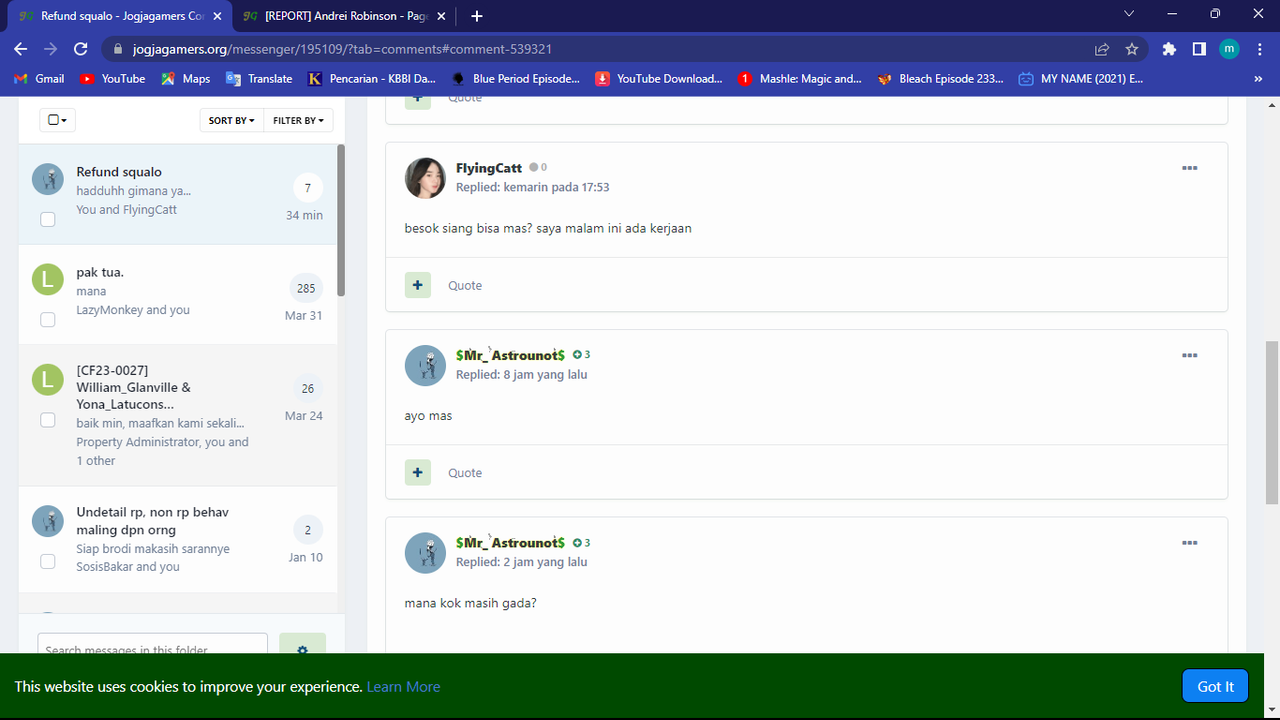
Task: Quote the ayo mas reply
Action: tap(465, 472)
